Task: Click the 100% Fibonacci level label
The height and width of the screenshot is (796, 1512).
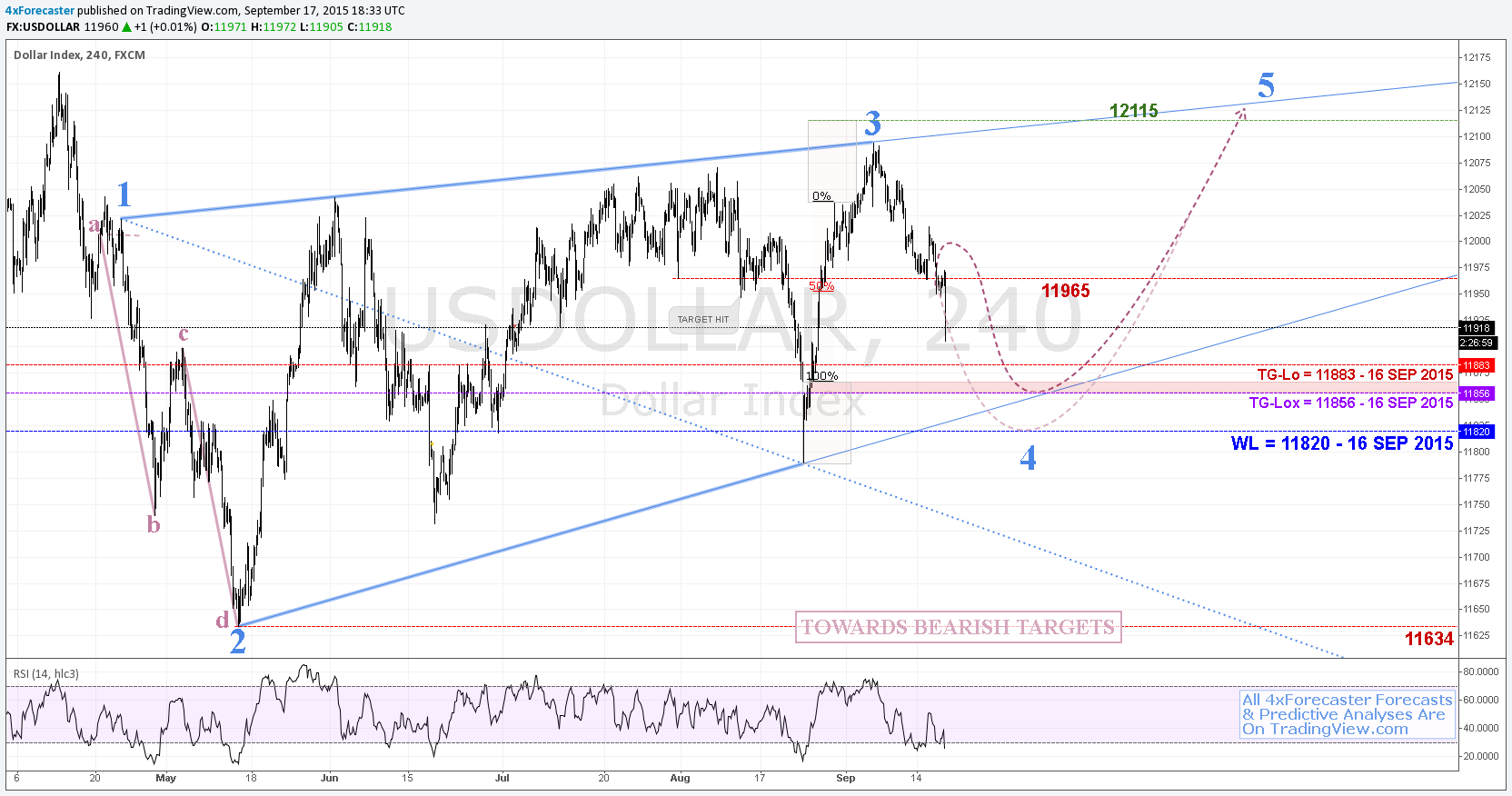Action: click(x=822, y=376)
